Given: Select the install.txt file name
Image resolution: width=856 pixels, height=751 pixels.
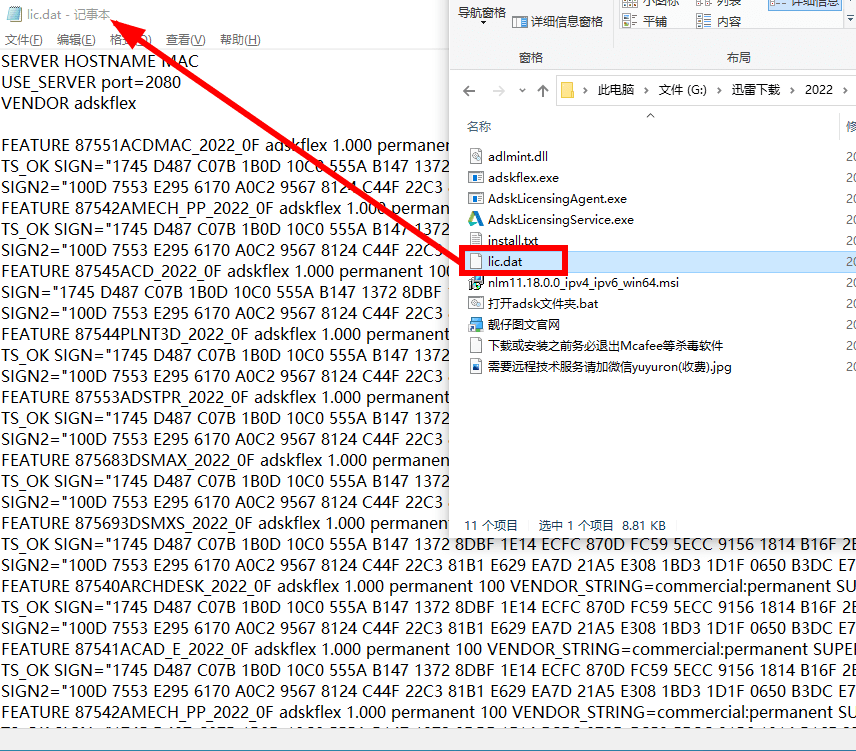Looking at the screenshot, I should pyautogui.click(x=513, y=241).
